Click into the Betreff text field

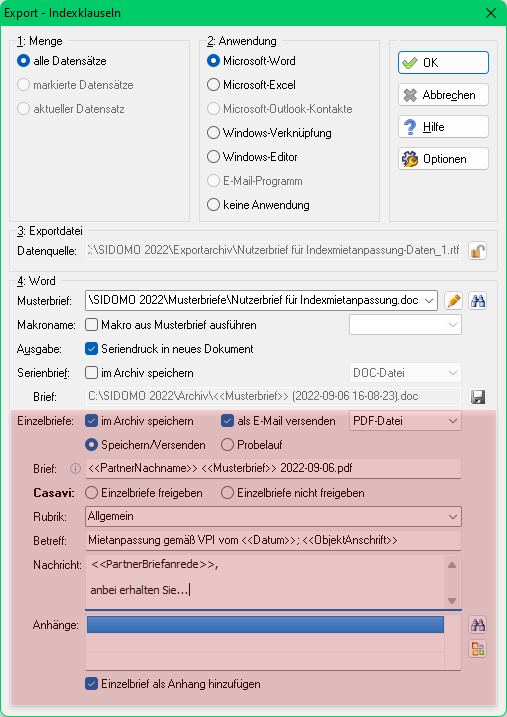coord(273,540)
